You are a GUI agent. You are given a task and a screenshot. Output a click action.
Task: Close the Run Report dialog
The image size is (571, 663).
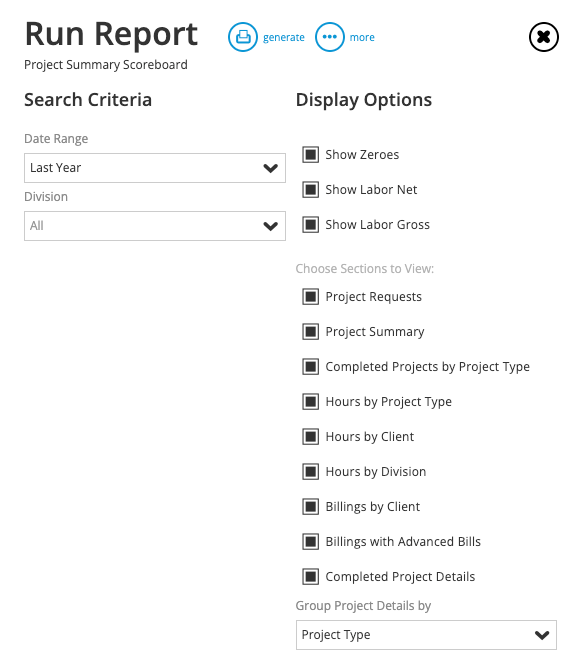544,37
